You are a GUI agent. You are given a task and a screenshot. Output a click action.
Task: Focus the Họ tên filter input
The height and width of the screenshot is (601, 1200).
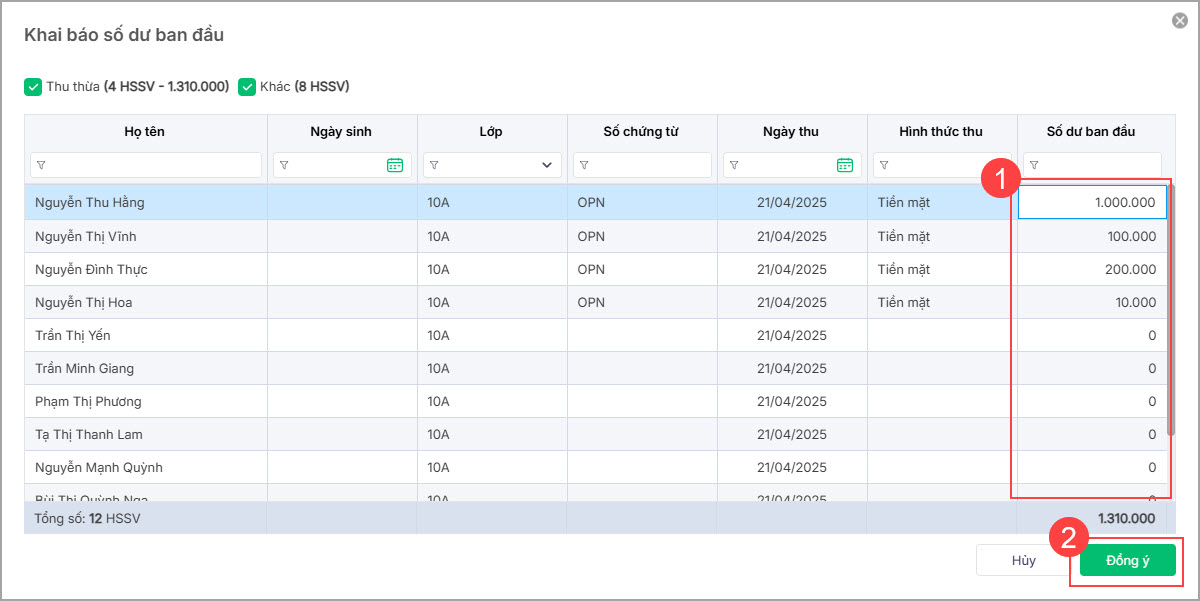[x=146, y=165]
